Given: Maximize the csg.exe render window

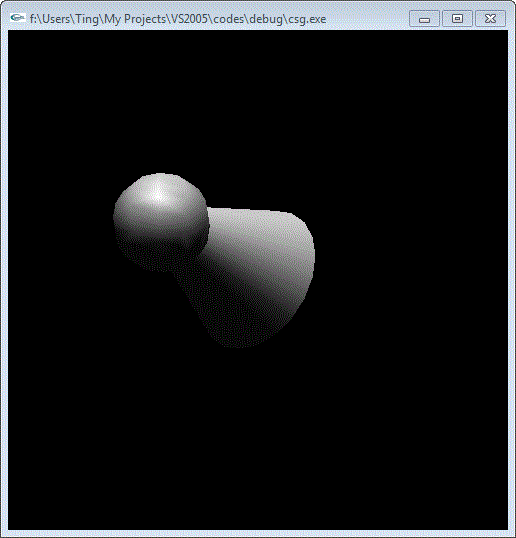Looking at the screenshot, I should pos(457,18).
